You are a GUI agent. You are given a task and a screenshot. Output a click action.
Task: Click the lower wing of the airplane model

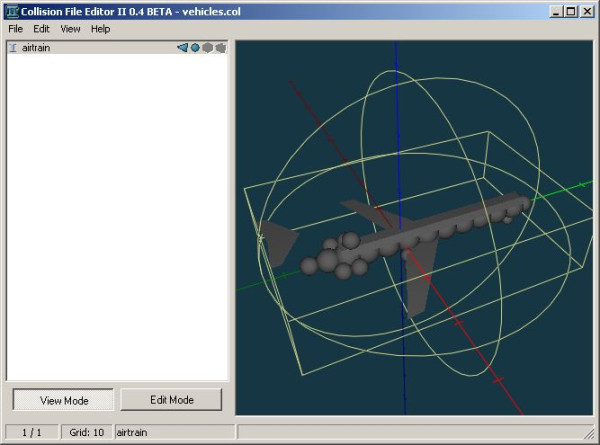click(x=420, y=279)
